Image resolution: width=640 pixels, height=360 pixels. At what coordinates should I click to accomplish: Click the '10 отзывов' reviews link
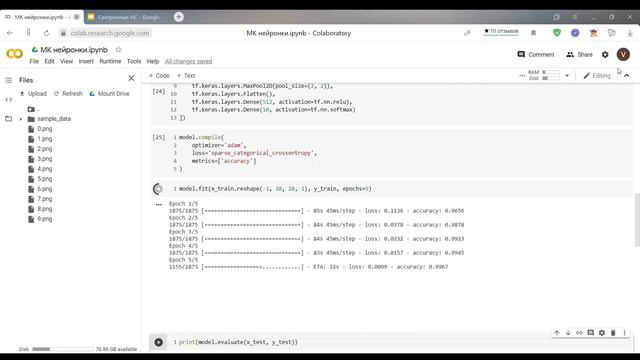click(x=501, y=31)
